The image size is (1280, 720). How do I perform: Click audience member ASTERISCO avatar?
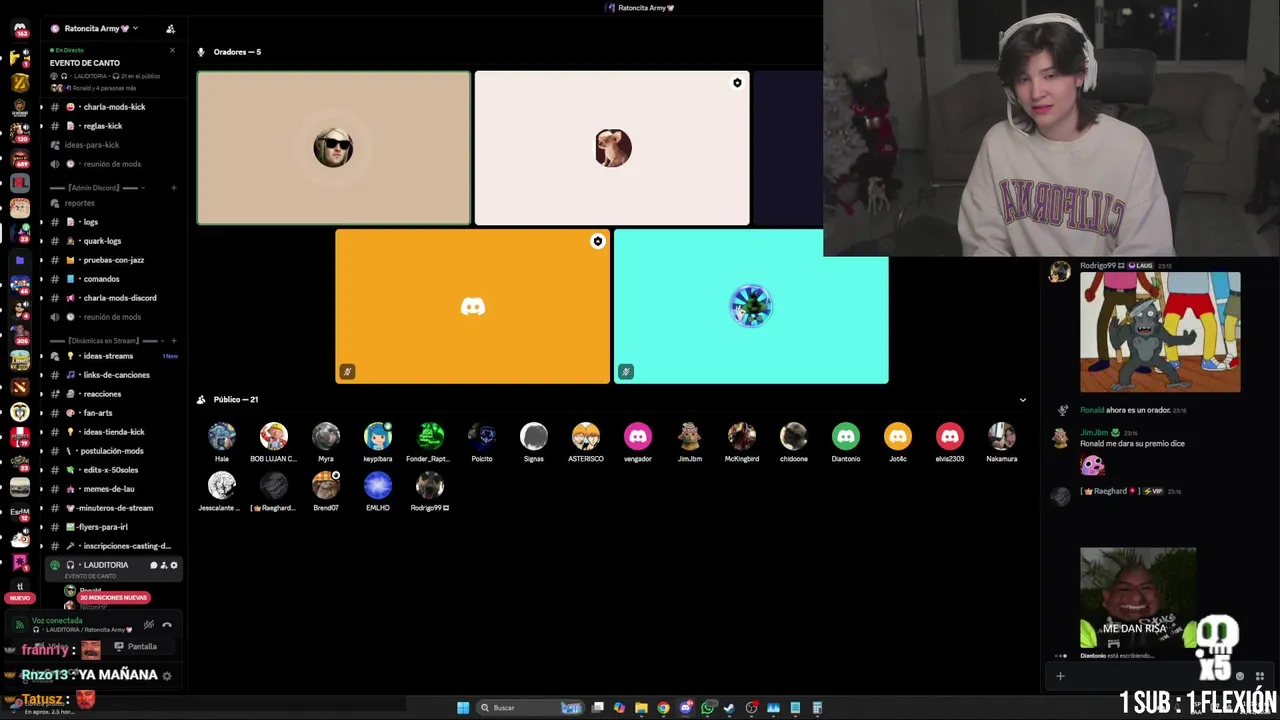click(586, 436)
